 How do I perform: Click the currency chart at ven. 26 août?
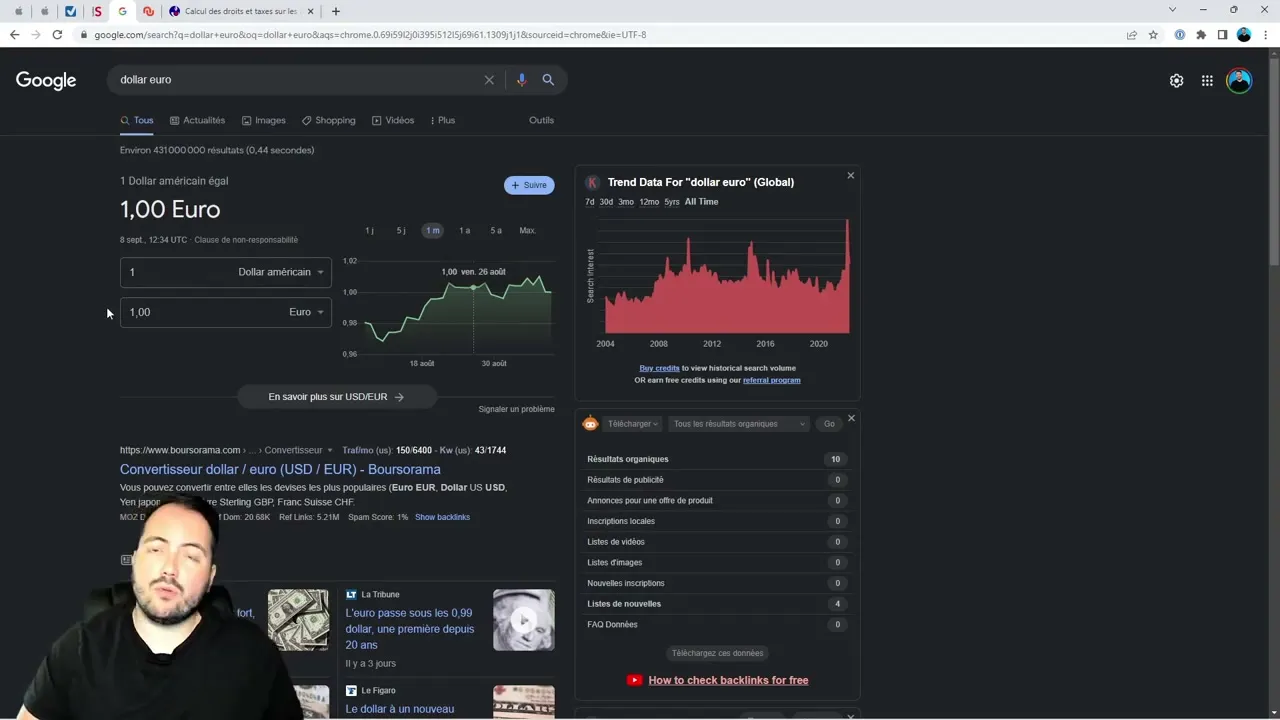tap(473, 288)
